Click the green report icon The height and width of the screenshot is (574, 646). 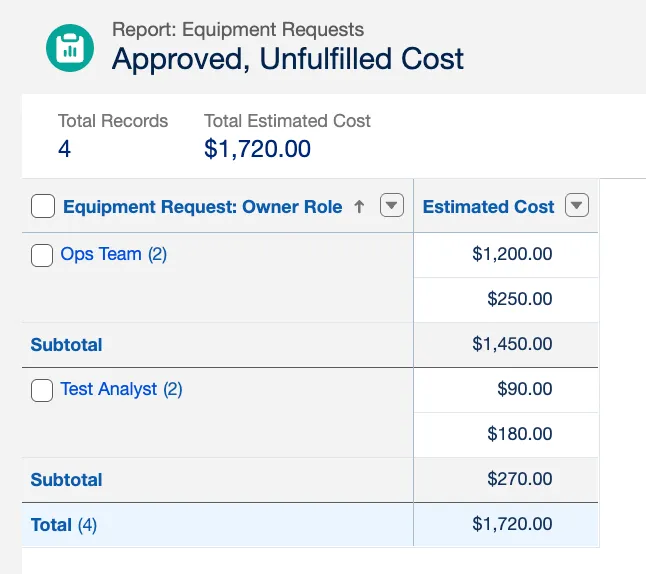tap(70, 48)
